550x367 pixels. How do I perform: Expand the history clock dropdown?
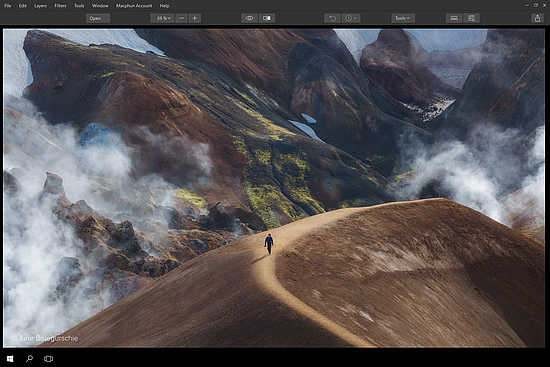click(x=351, y=18)
